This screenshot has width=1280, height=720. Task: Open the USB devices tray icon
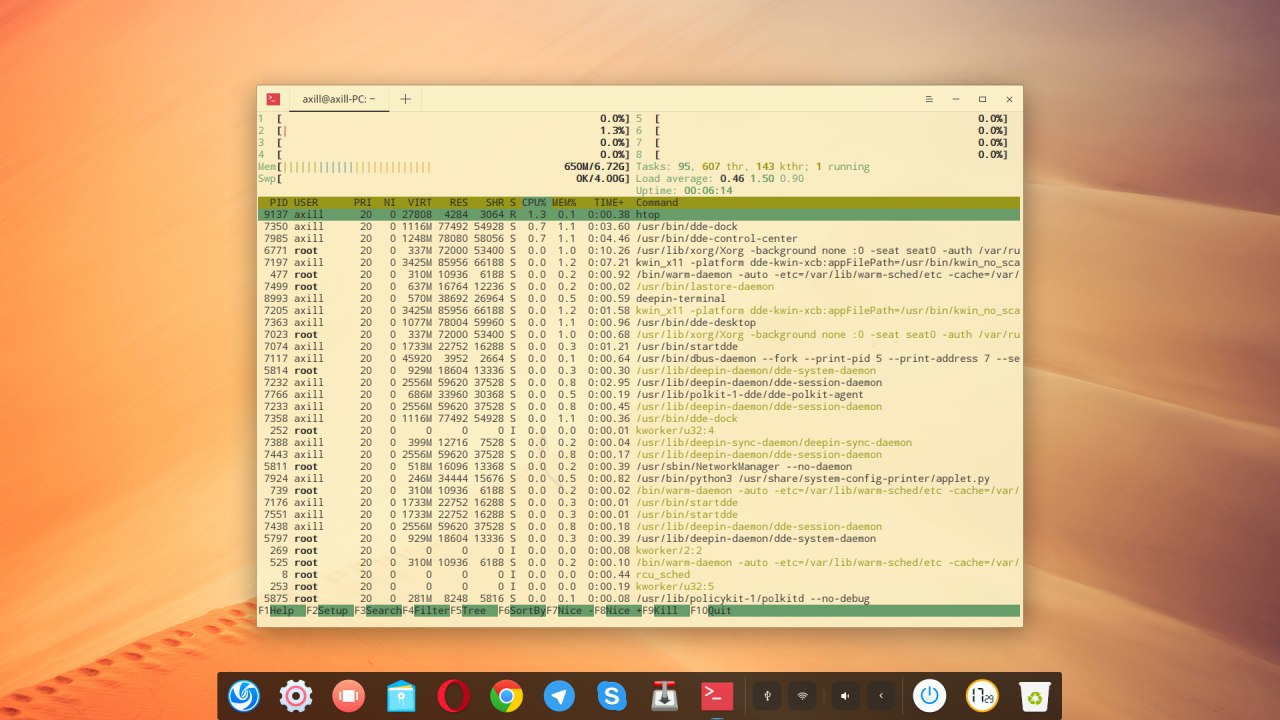click(767, 695)
